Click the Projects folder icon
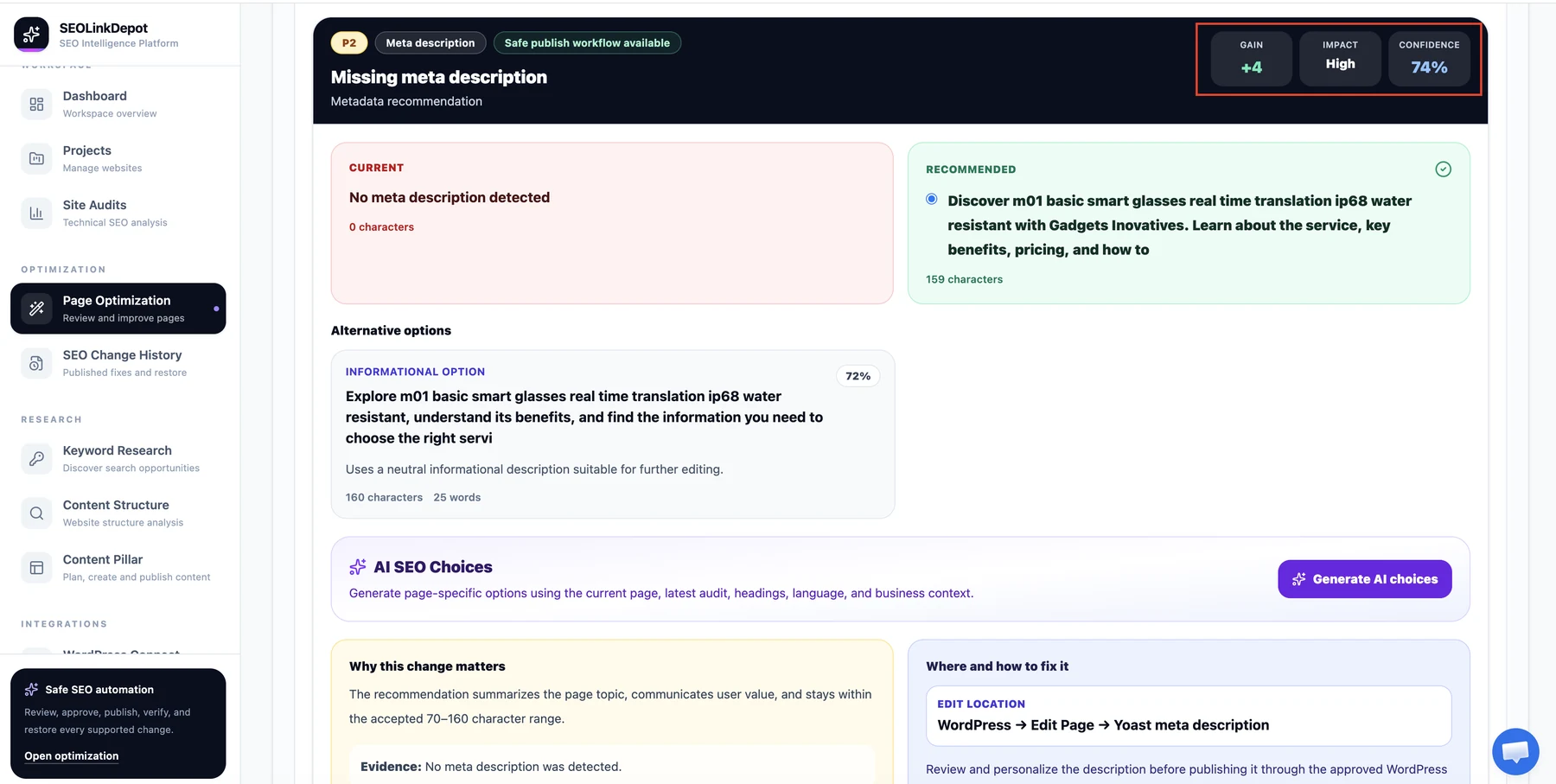The width and height of the screenshot is (1556, 784). [36, 159]
